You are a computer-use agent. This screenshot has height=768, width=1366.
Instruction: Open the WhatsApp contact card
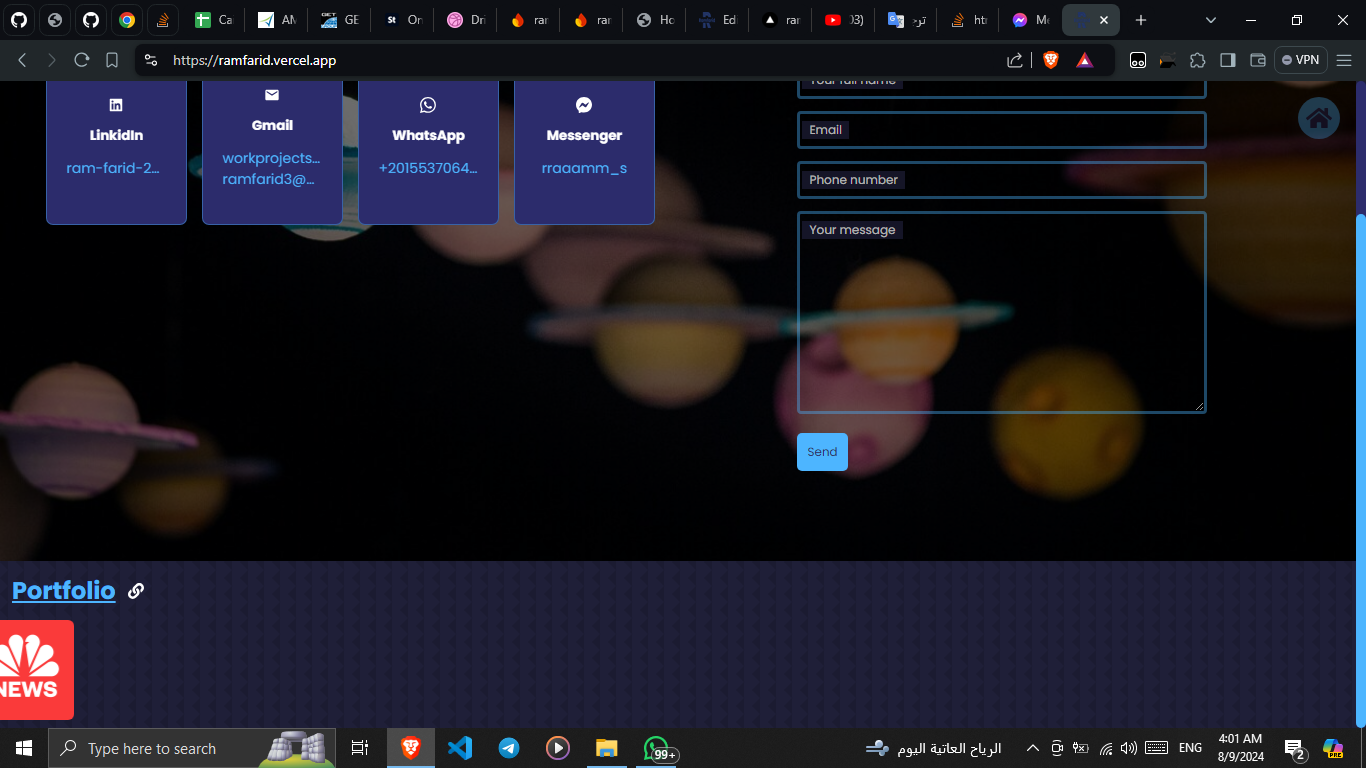point(428,150)
